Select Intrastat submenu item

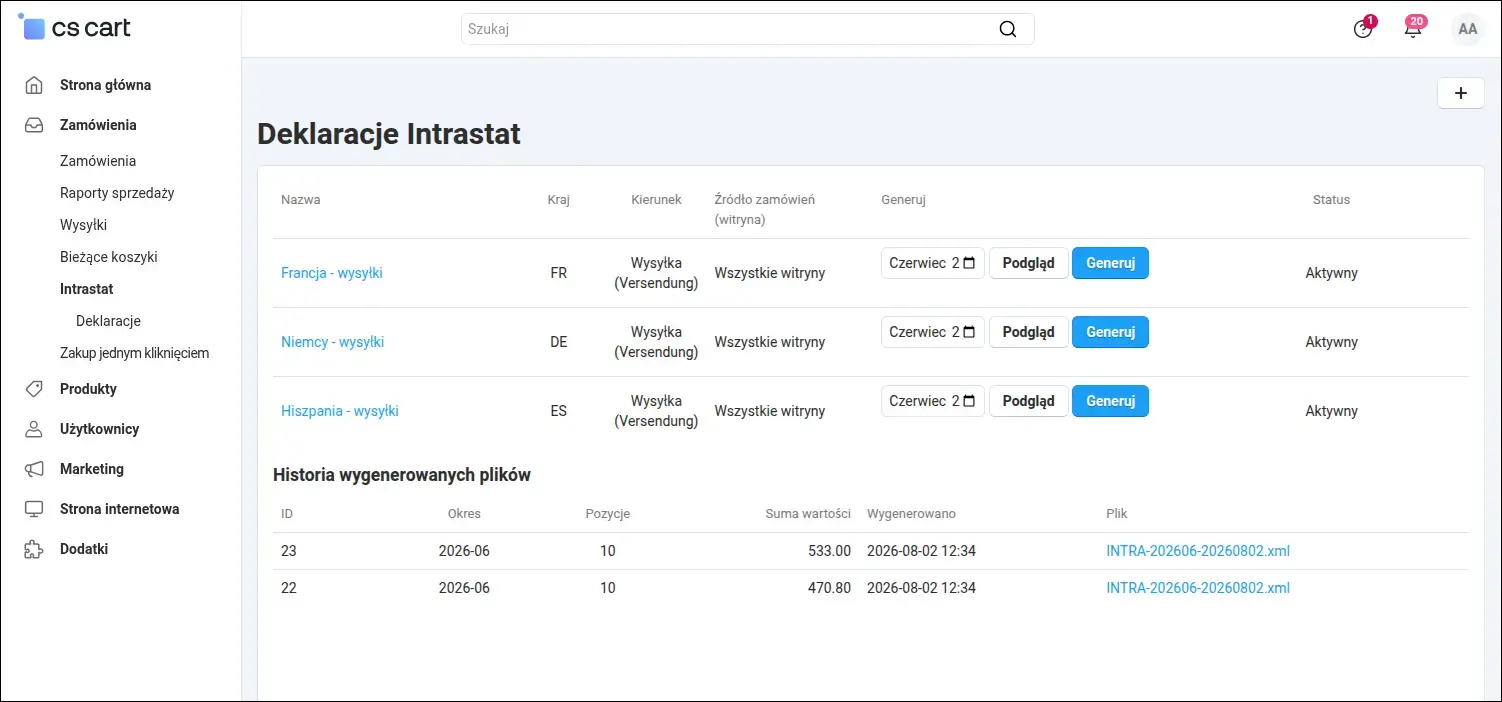(87, 289)
